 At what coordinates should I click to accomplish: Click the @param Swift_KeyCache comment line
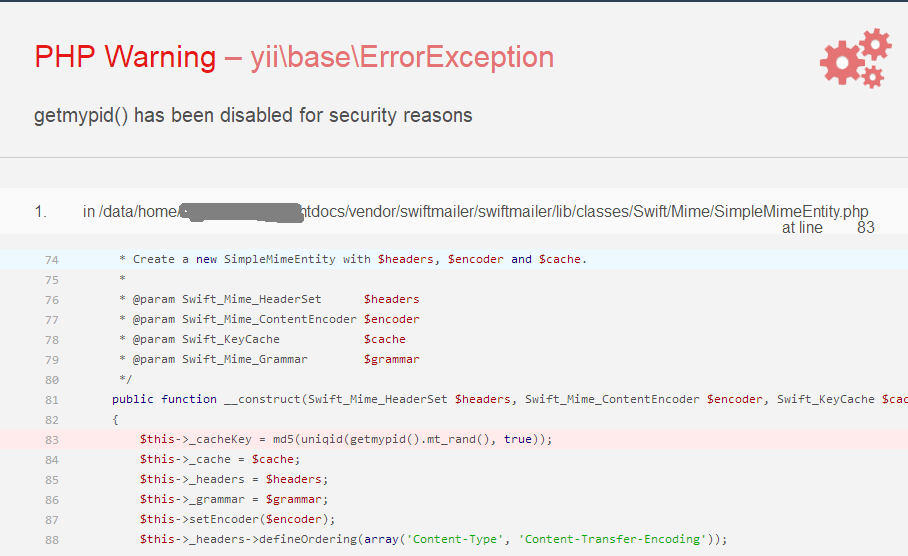pyautogui.click(x=262, y=339)
